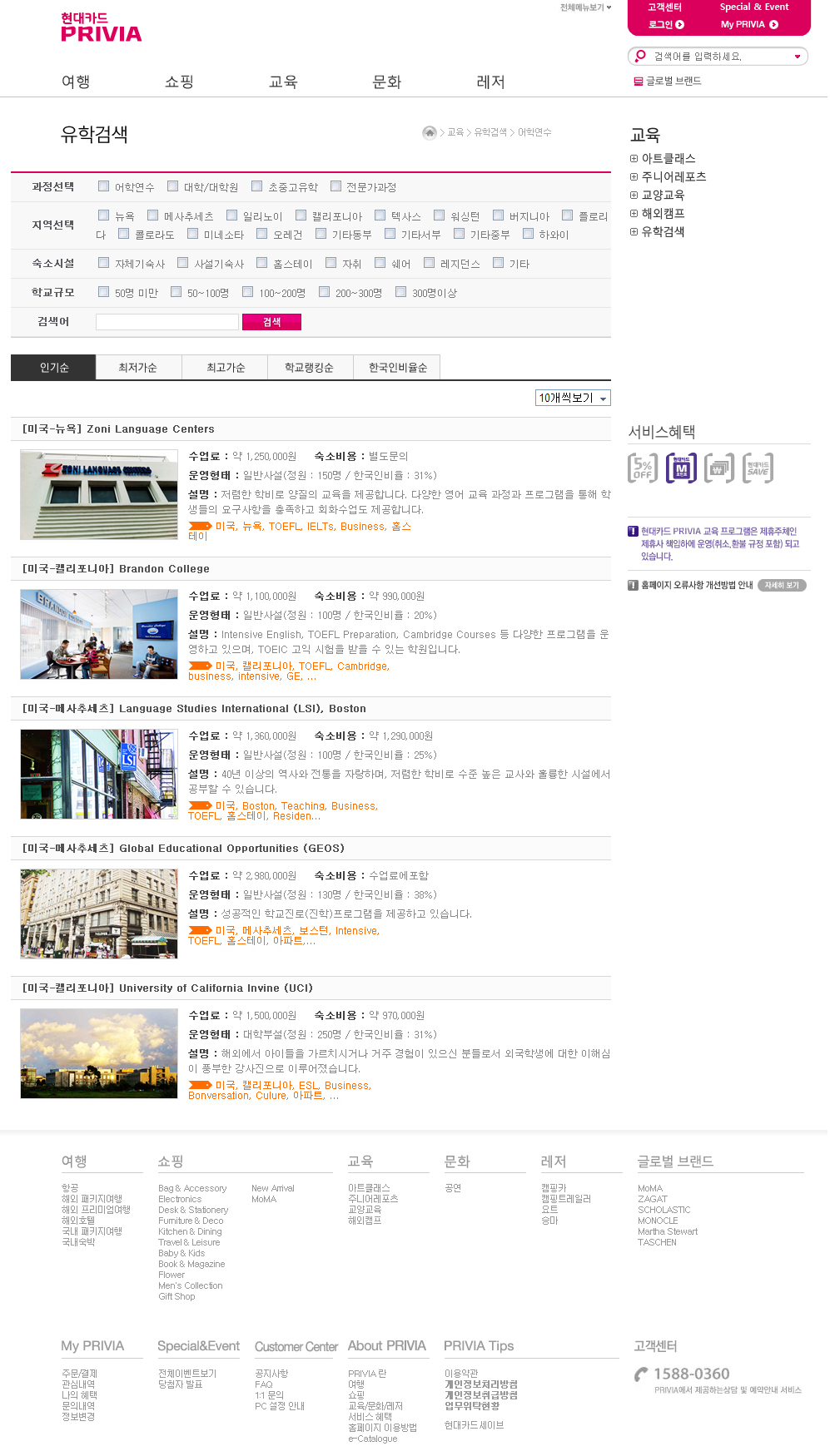Viewport: 830px width, 1456px height.
Task: Check the 대학/대학원 course checkbox
Action: [173, 186]
